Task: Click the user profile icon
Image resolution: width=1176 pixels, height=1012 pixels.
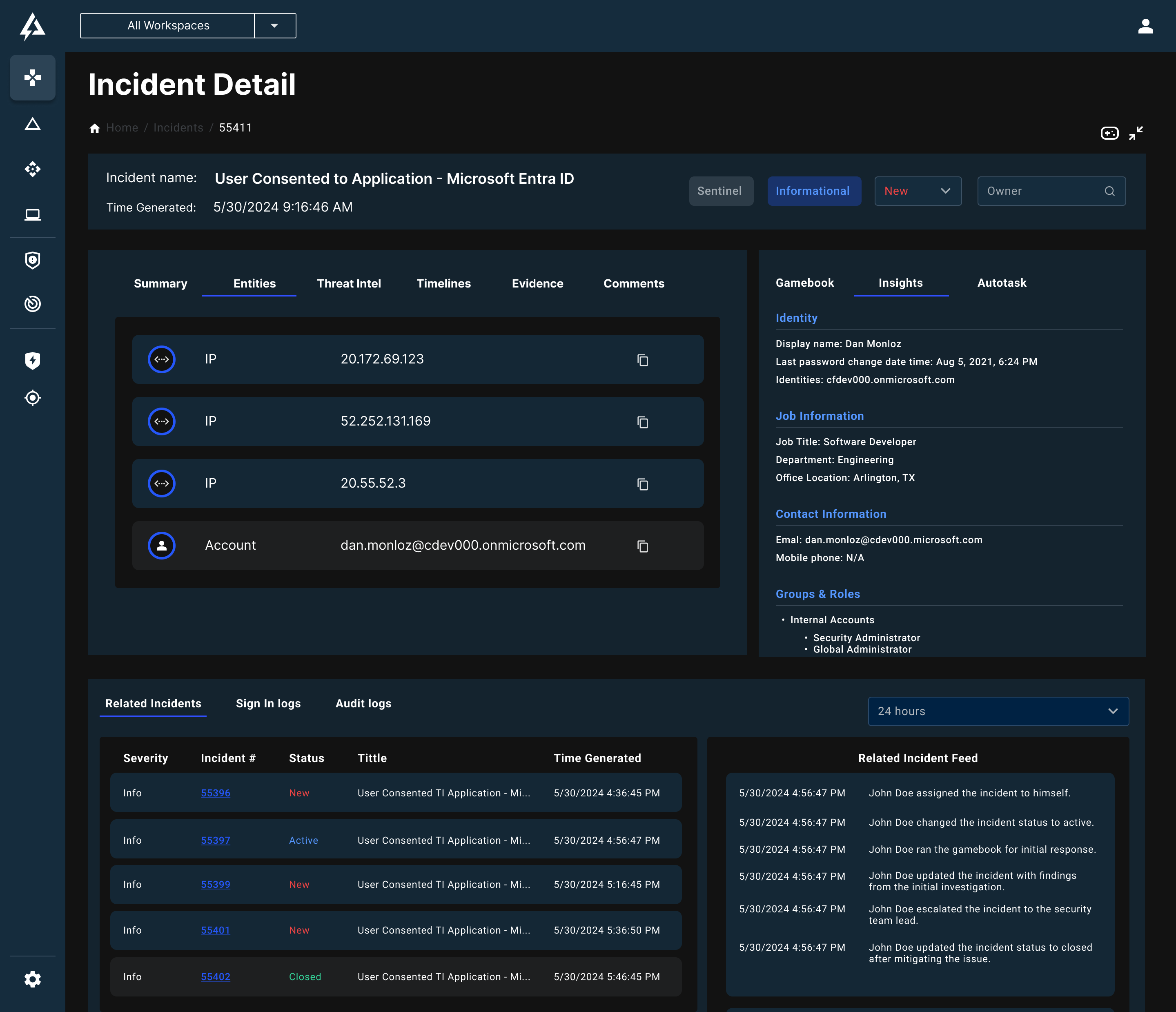Action: 1145,26
